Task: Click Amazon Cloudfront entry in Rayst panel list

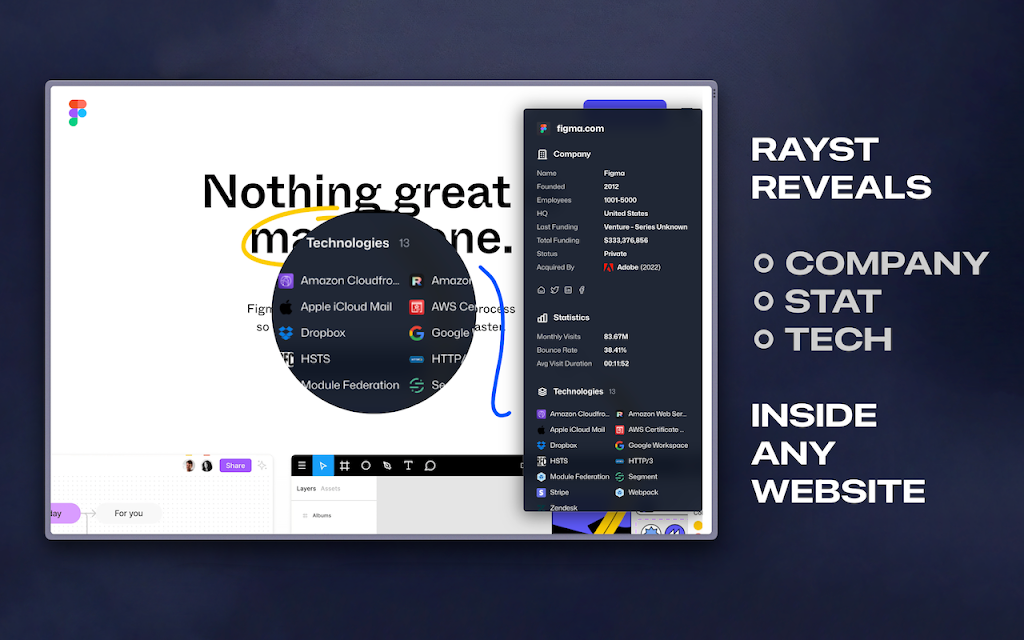Action: [573, 414]
